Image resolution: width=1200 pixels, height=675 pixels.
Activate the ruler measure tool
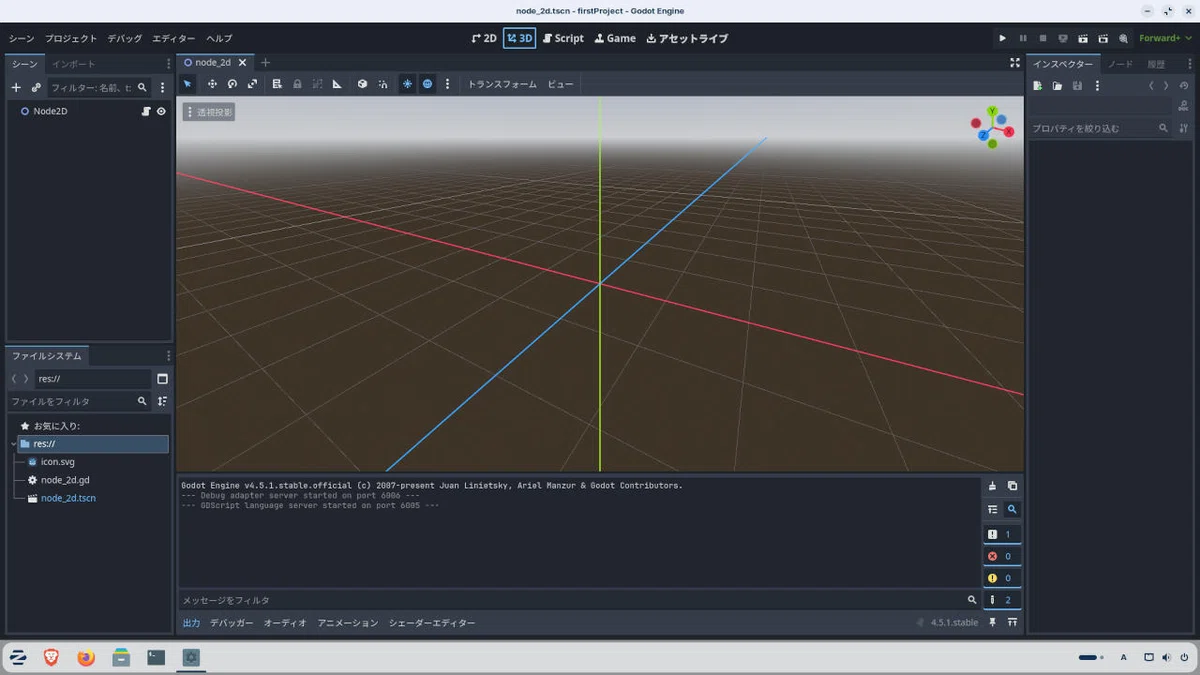tap(337, 84)
